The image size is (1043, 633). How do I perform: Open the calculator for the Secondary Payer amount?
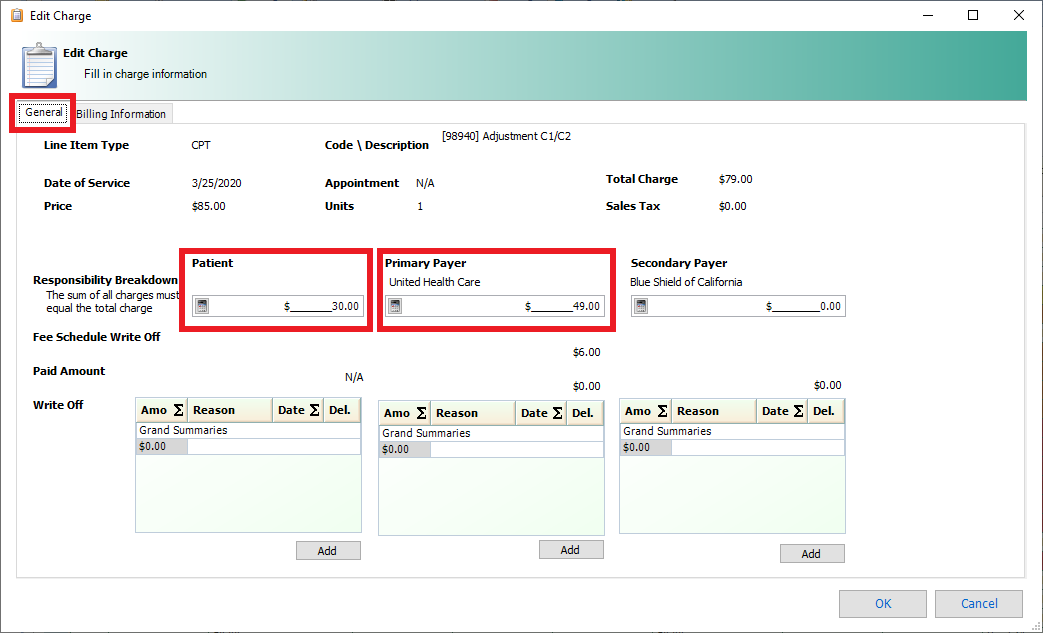point(639,305)
